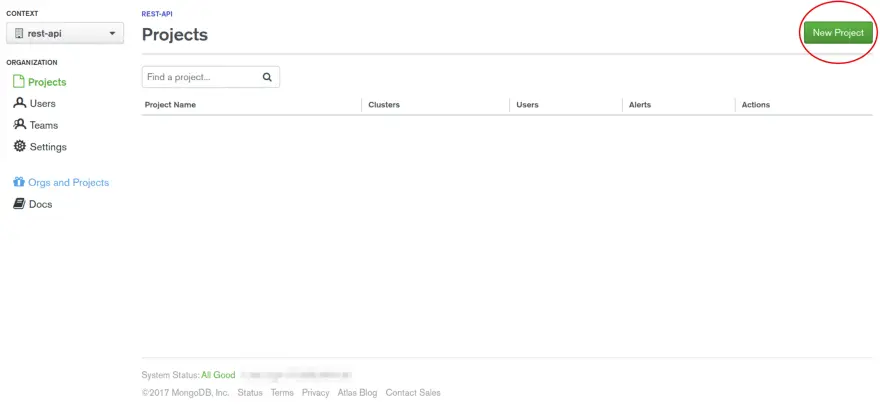Click the Settings gear icon
Viewport: 880px width, 413px height.
tap(20, 146)
